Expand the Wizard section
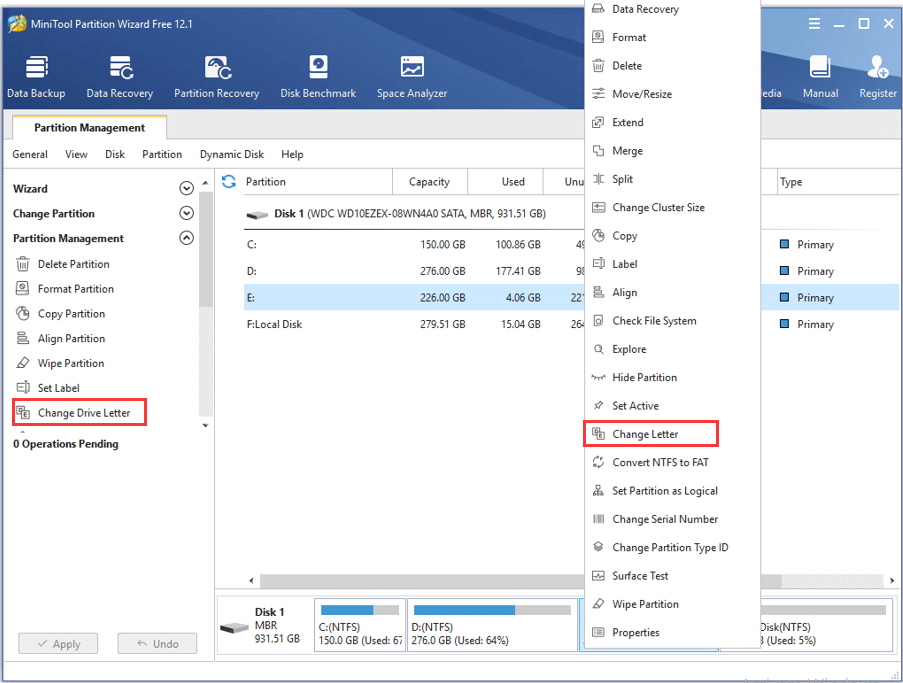Image resolution: width=903 pixels, height=683 pixels. pyautogui.click(x=186, y=188)
